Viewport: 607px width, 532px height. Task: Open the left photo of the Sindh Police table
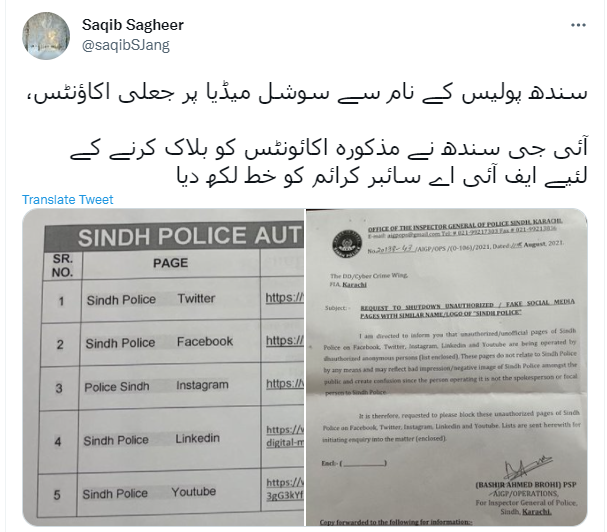click(163, 367)
